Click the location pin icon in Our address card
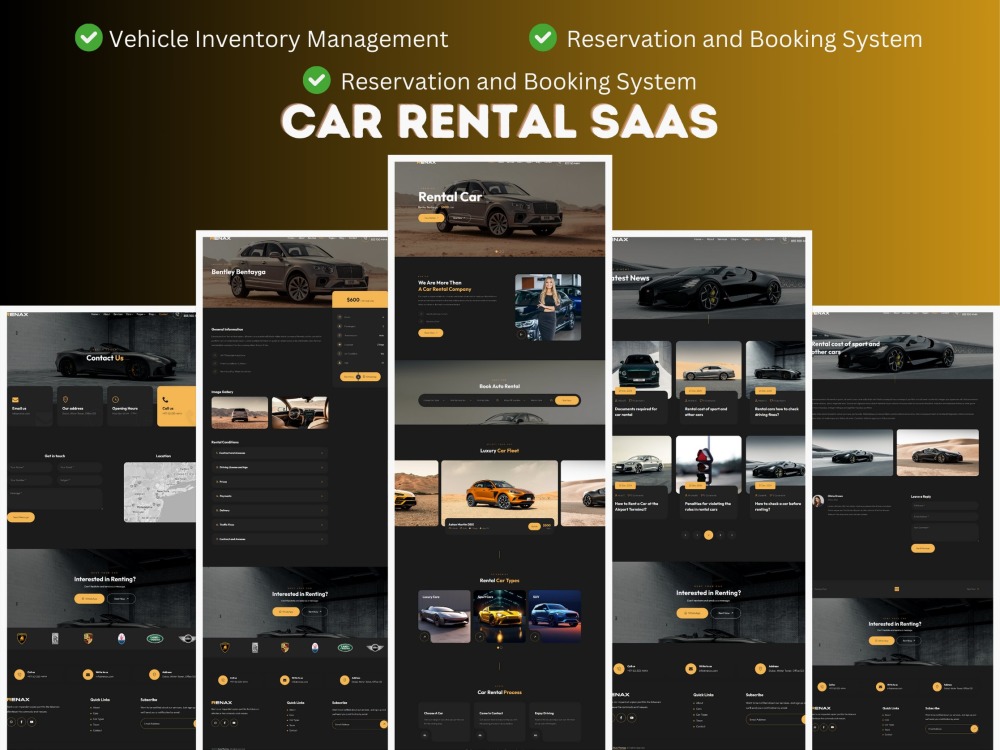Viewport: 1000px width, 750px height. pos(66,399)
